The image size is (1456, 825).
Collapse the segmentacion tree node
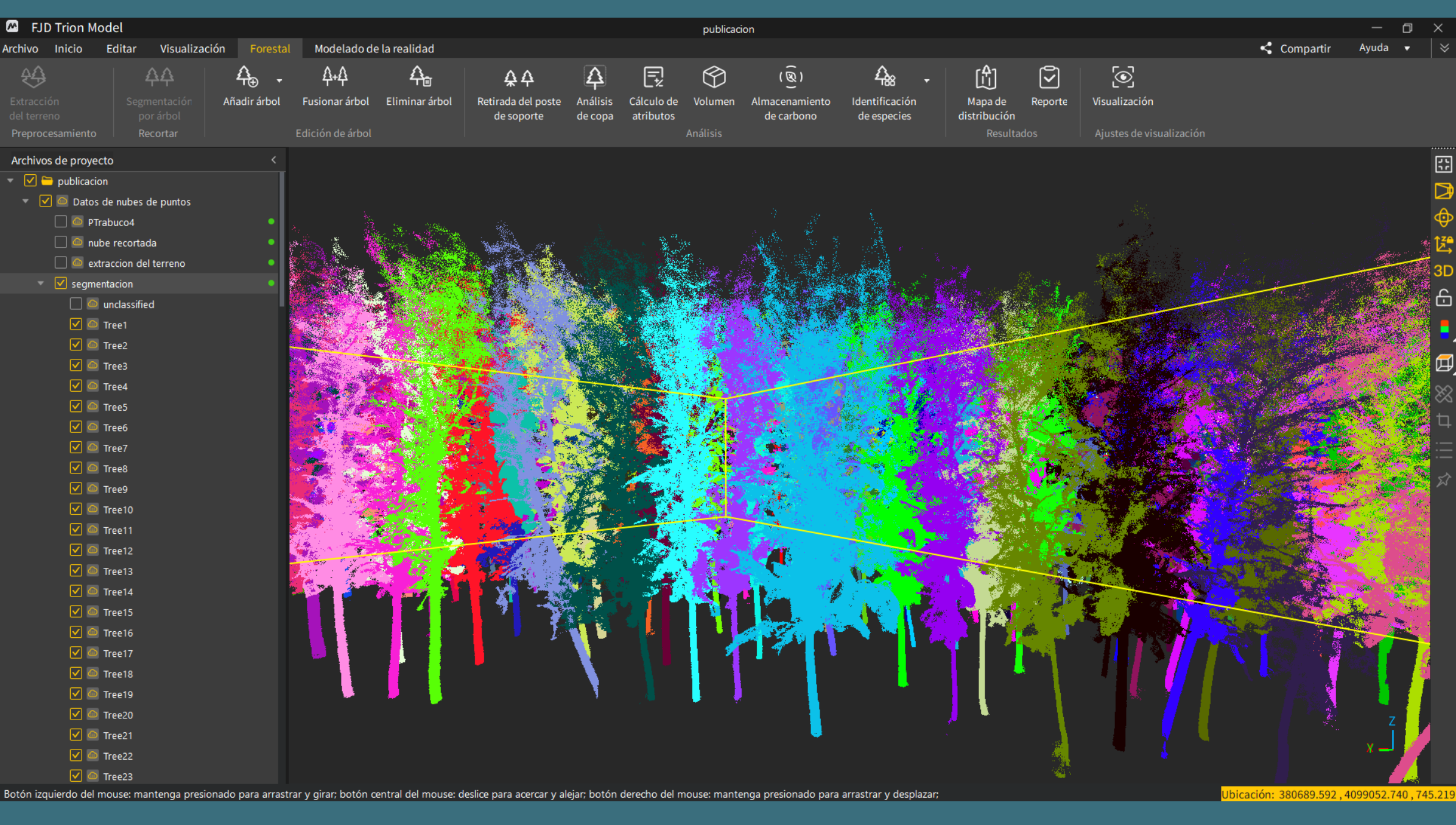[41, 283]
